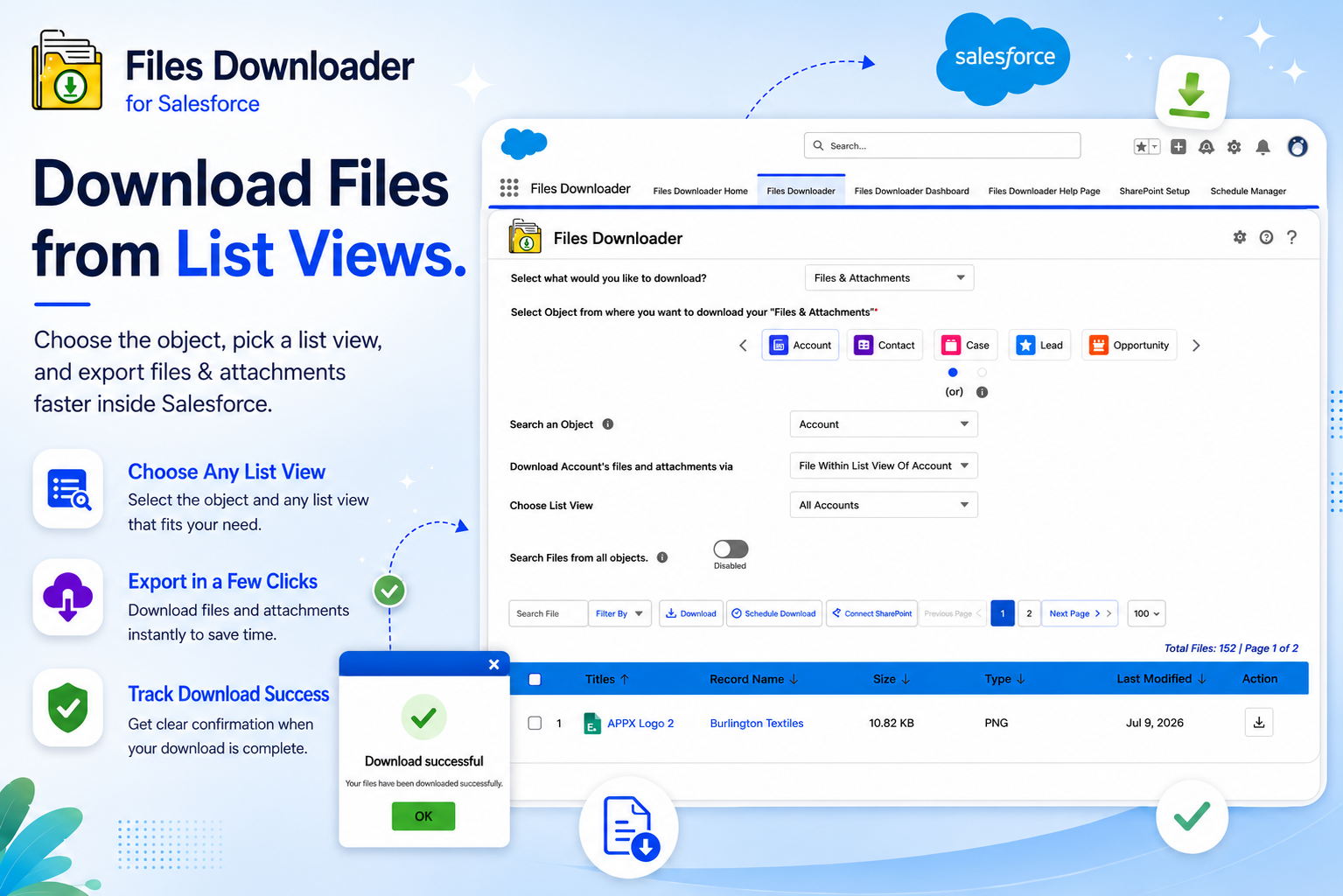Viewport: 1343px width, 896px height.
Task: Sort table by Last Modified column
Action: tap(1161, 679)
